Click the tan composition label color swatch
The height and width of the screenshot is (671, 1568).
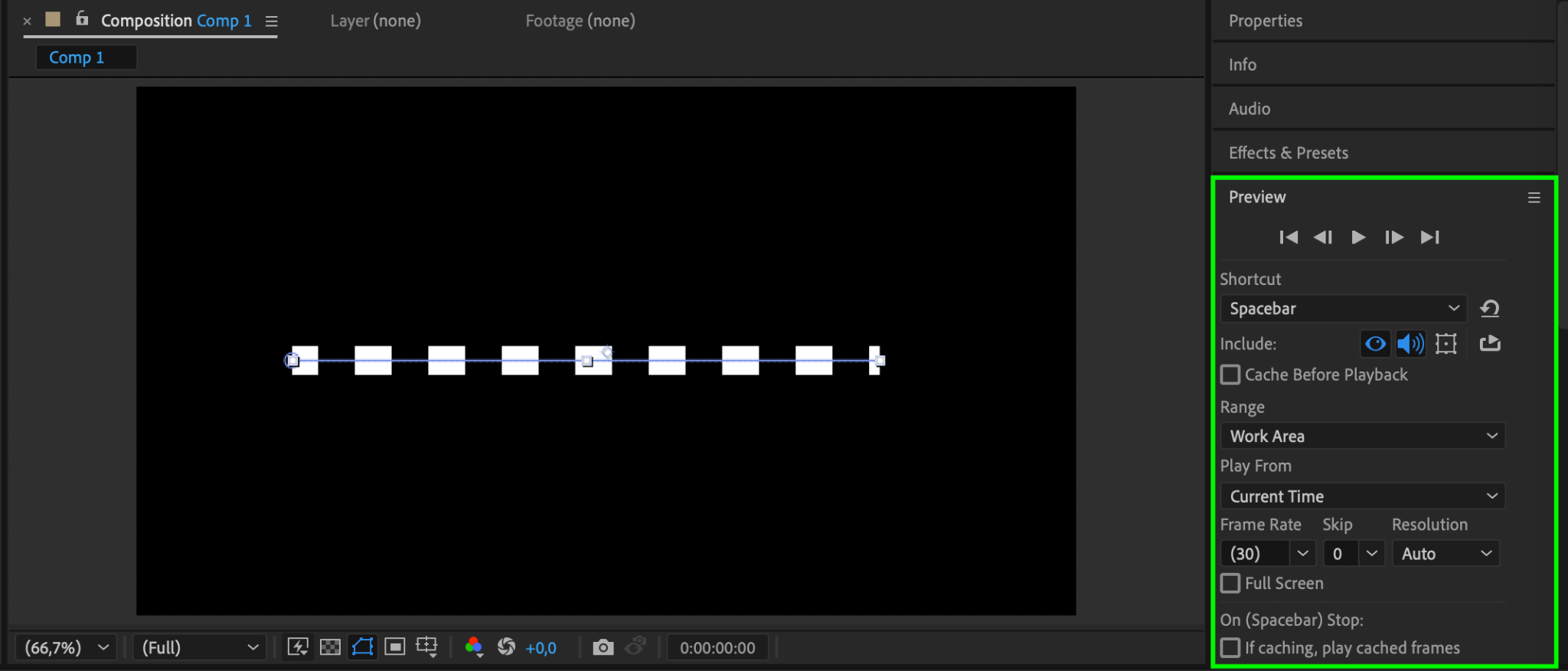[53, 19]
